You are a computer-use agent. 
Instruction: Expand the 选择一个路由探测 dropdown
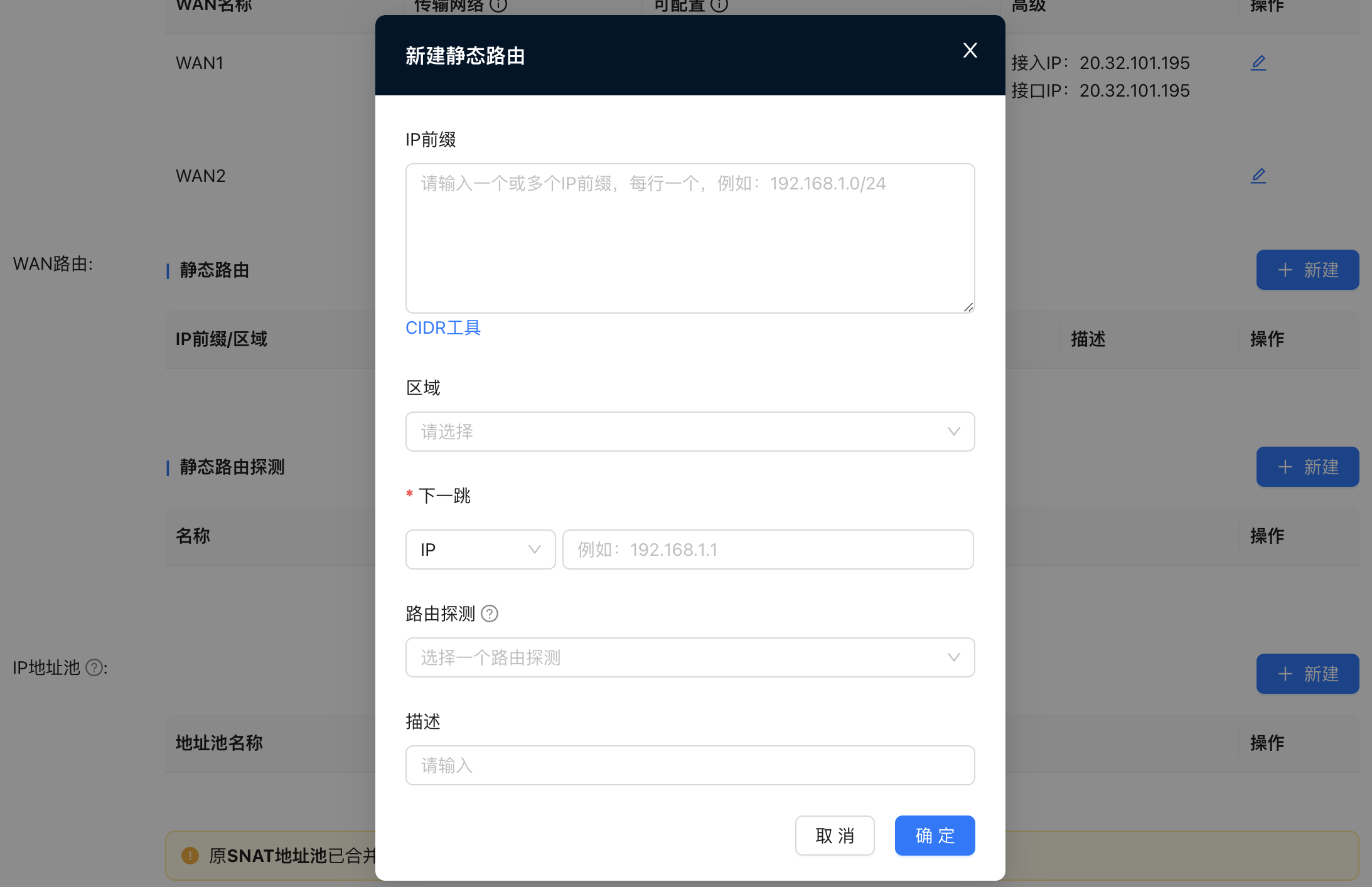pyautogui.click(x=690, y=657)
